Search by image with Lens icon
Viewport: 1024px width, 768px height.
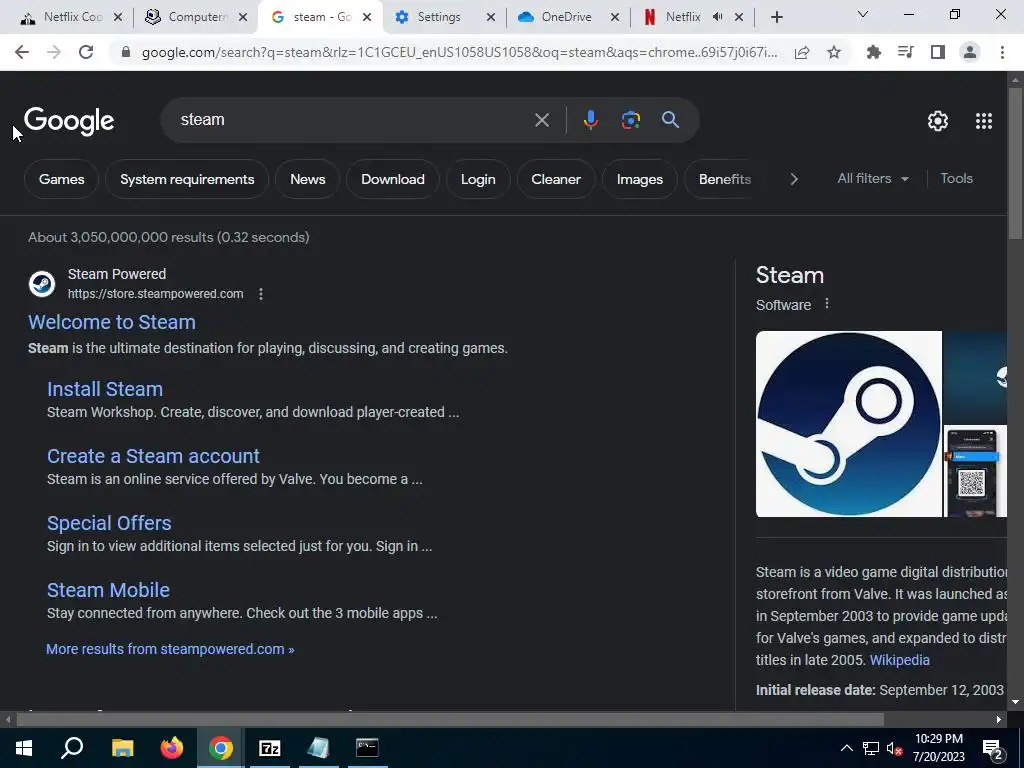(630, 120)
